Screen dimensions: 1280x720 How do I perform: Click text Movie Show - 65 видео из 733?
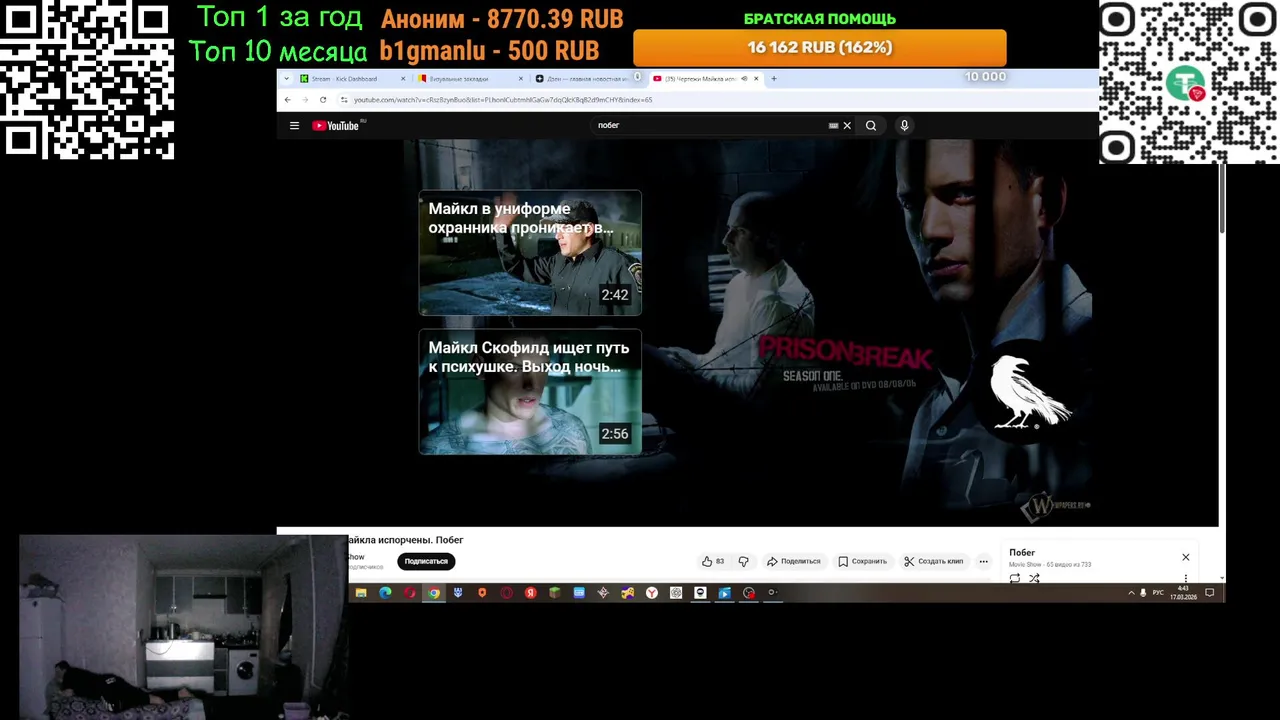coord(1050,565)
